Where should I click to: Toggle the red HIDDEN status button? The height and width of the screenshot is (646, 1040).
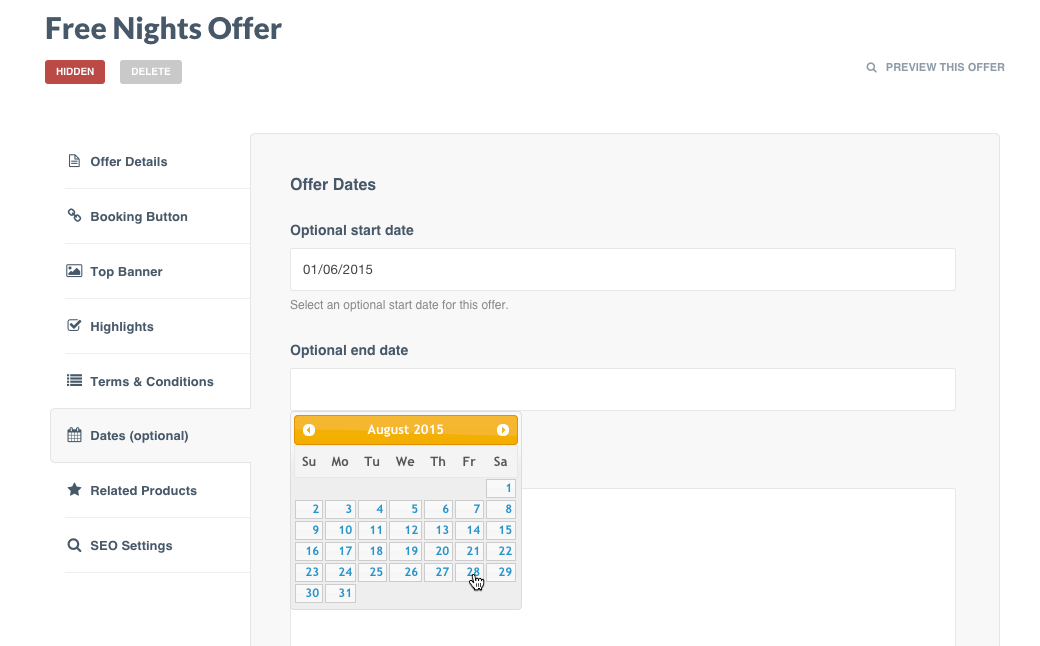75,72
